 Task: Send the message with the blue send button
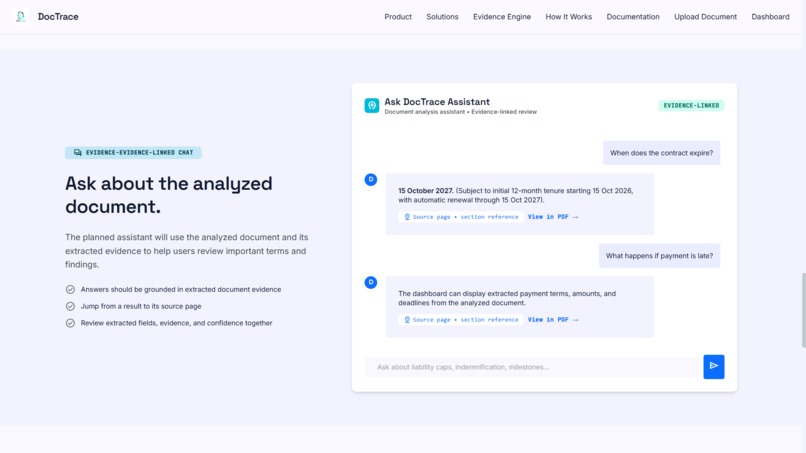(714, 367)
